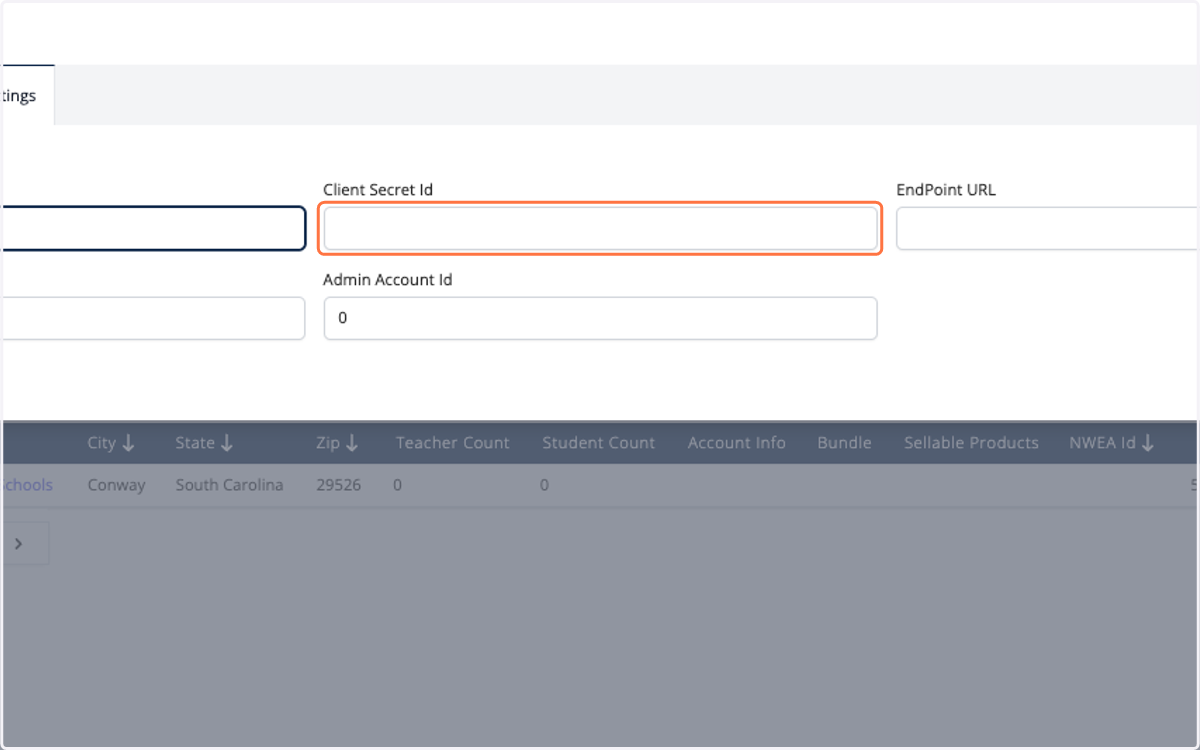1200x750 pixels.
Task: Click the Client Secret Id input field
Action: coord(600,229)
